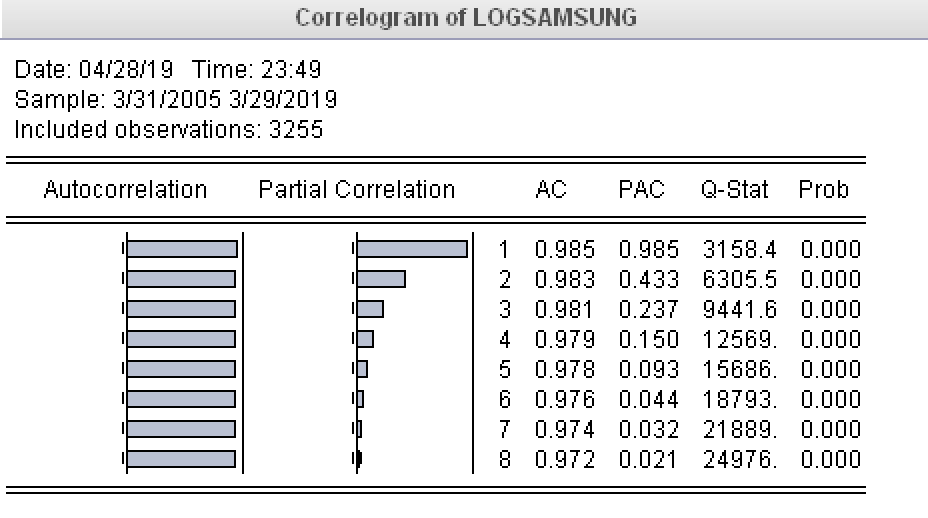Select the PAC value 0.093
The height and width of the screenshot is (518, 928).
[x=648, y=370]
